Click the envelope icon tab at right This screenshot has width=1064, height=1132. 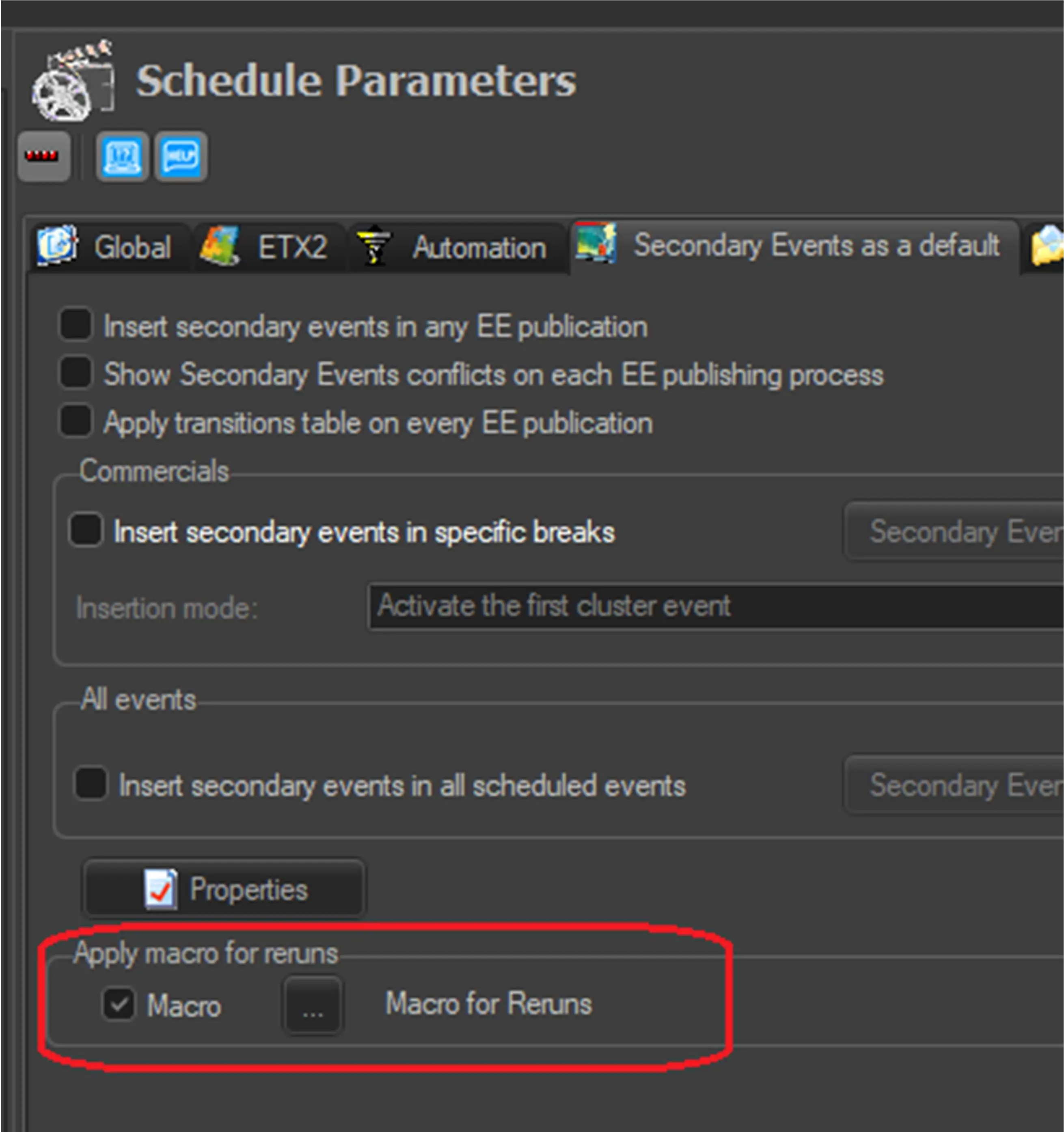(1047, 246)
